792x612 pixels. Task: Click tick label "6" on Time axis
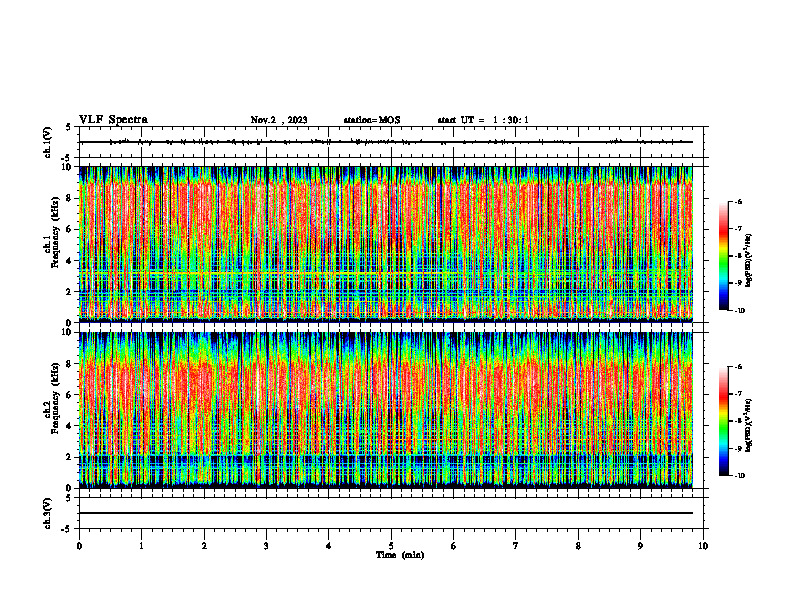pyautogui.click(x=454, y=546)
